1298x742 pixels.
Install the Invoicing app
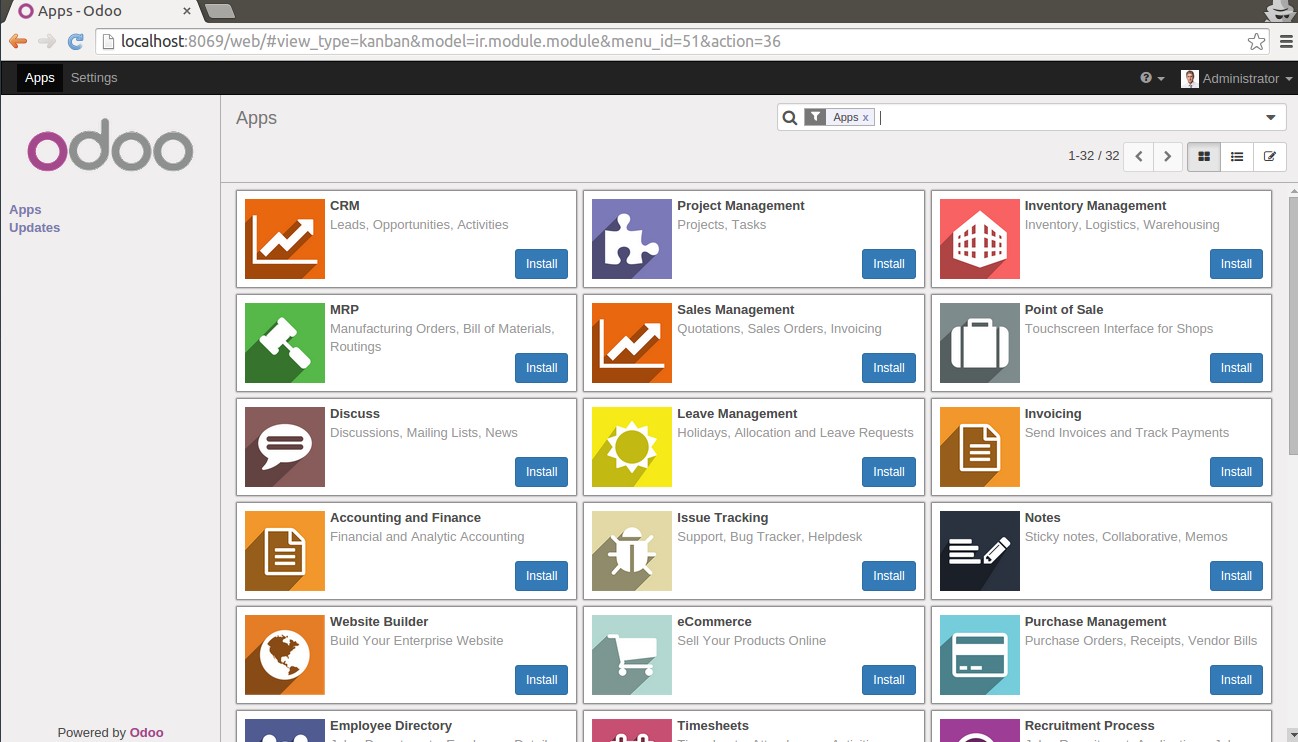click(x=1236, y=472)
